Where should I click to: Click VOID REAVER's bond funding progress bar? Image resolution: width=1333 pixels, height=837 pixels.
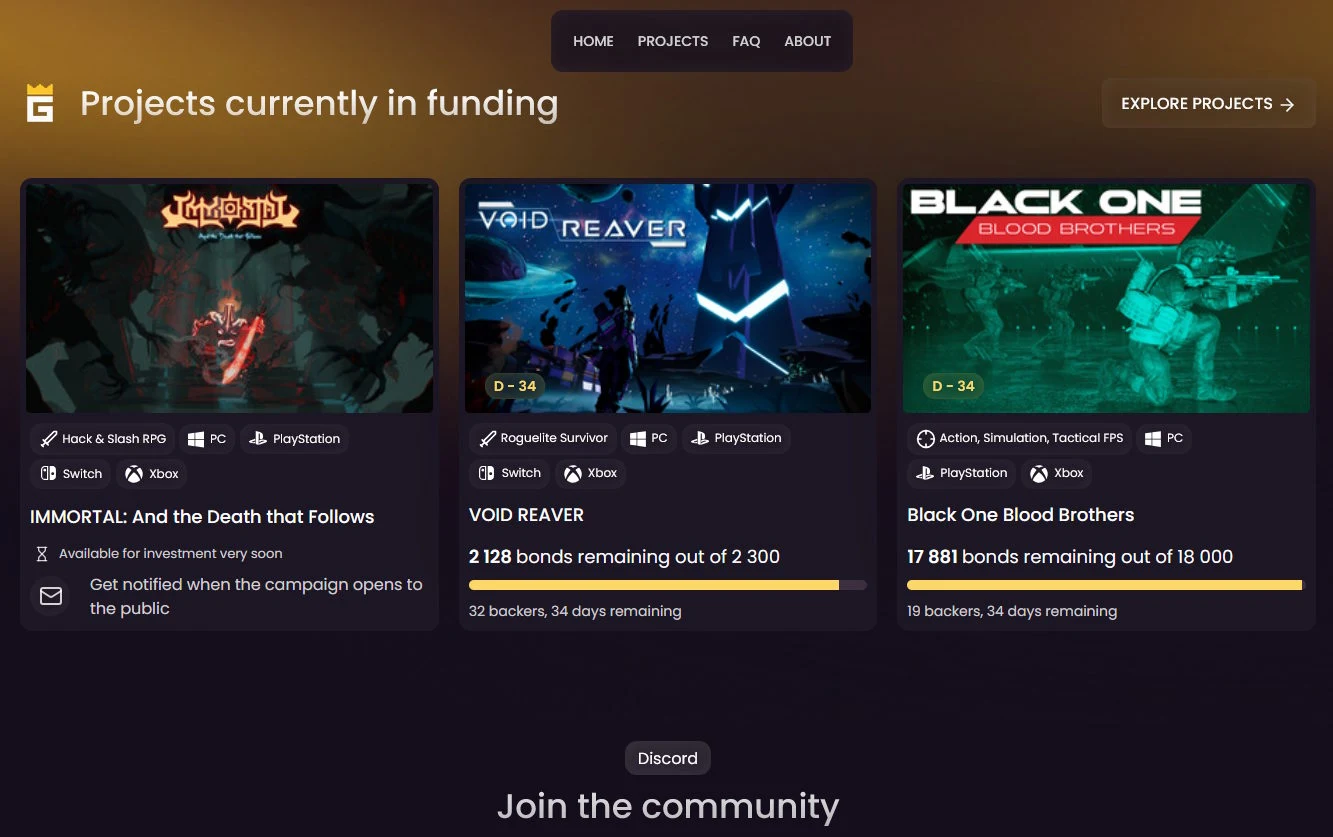tap(667, 585)
